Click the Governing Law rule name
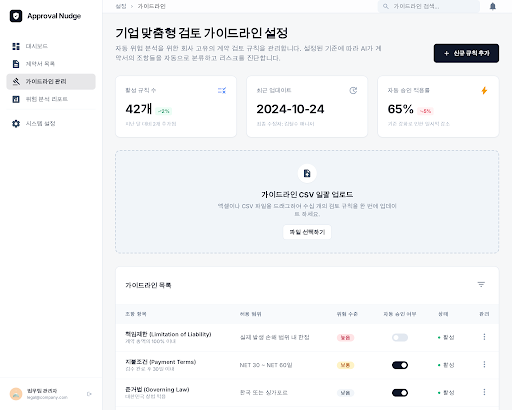512x410 pixels. click(x=157, y=389)
